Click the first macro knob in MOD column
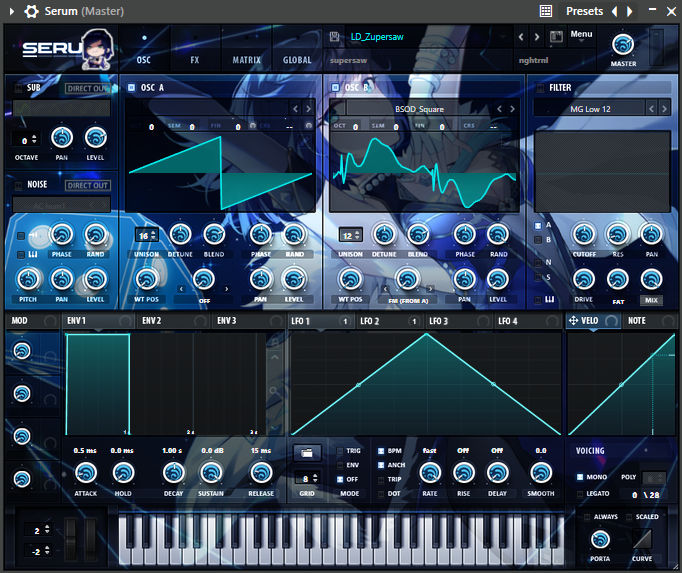This screenshot has height=573, width=682. (x=22, y=351)
